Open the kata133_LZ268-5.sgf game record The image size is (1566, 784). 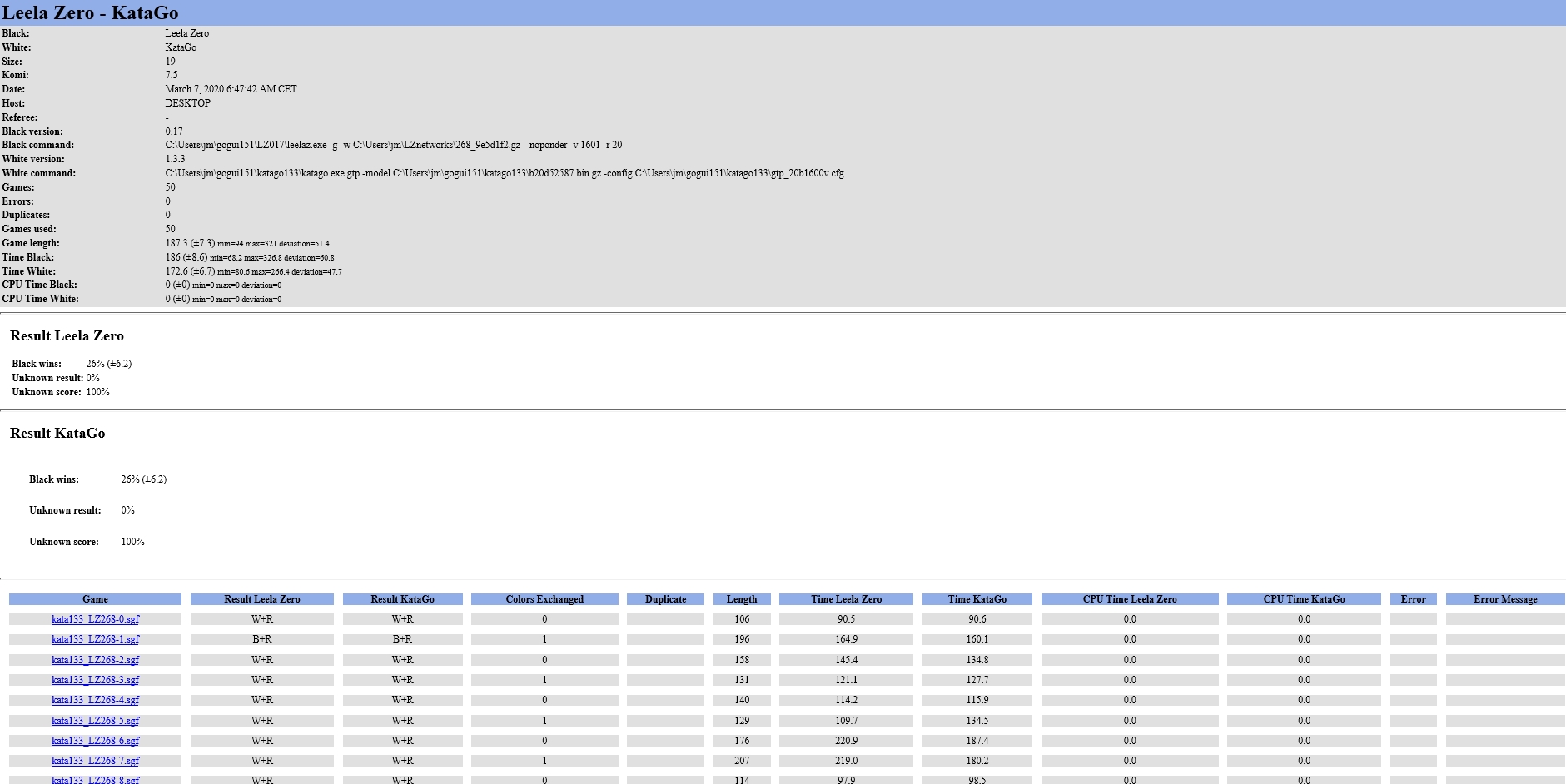[95, 721]
